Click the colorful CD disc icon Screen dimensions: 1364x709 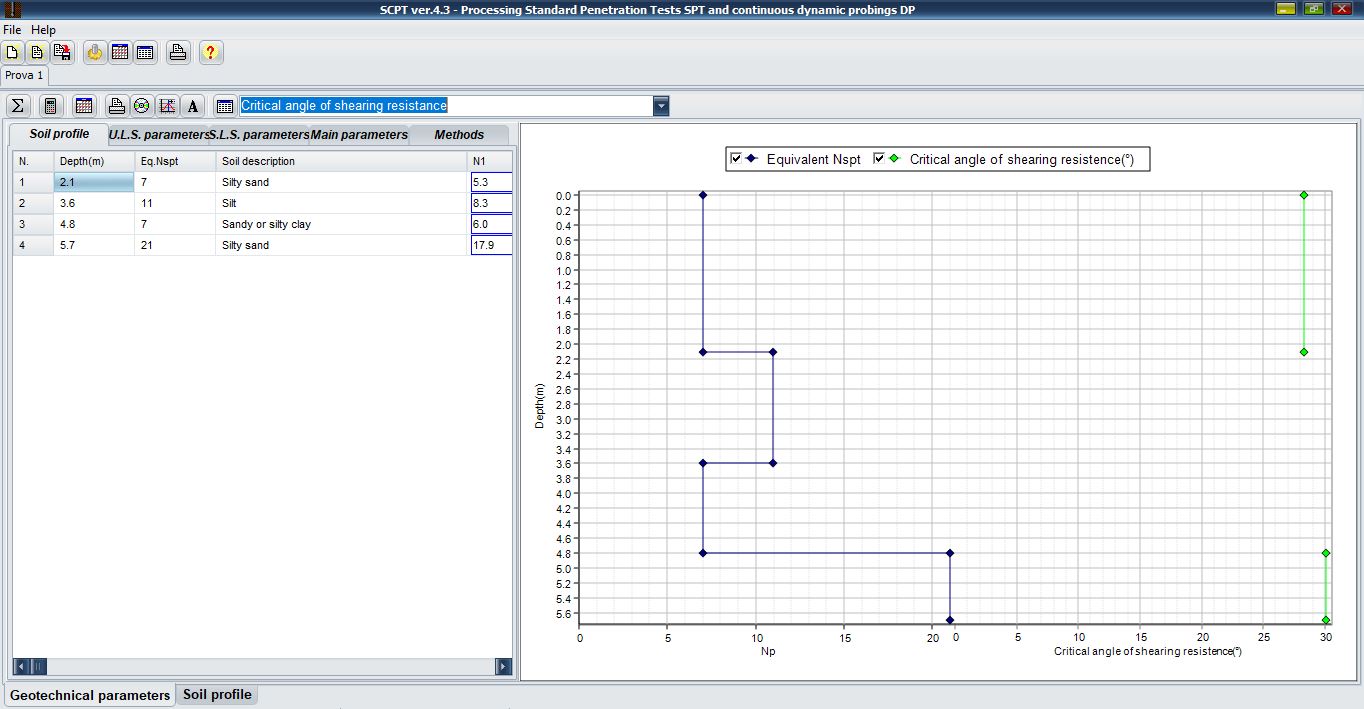142,106
